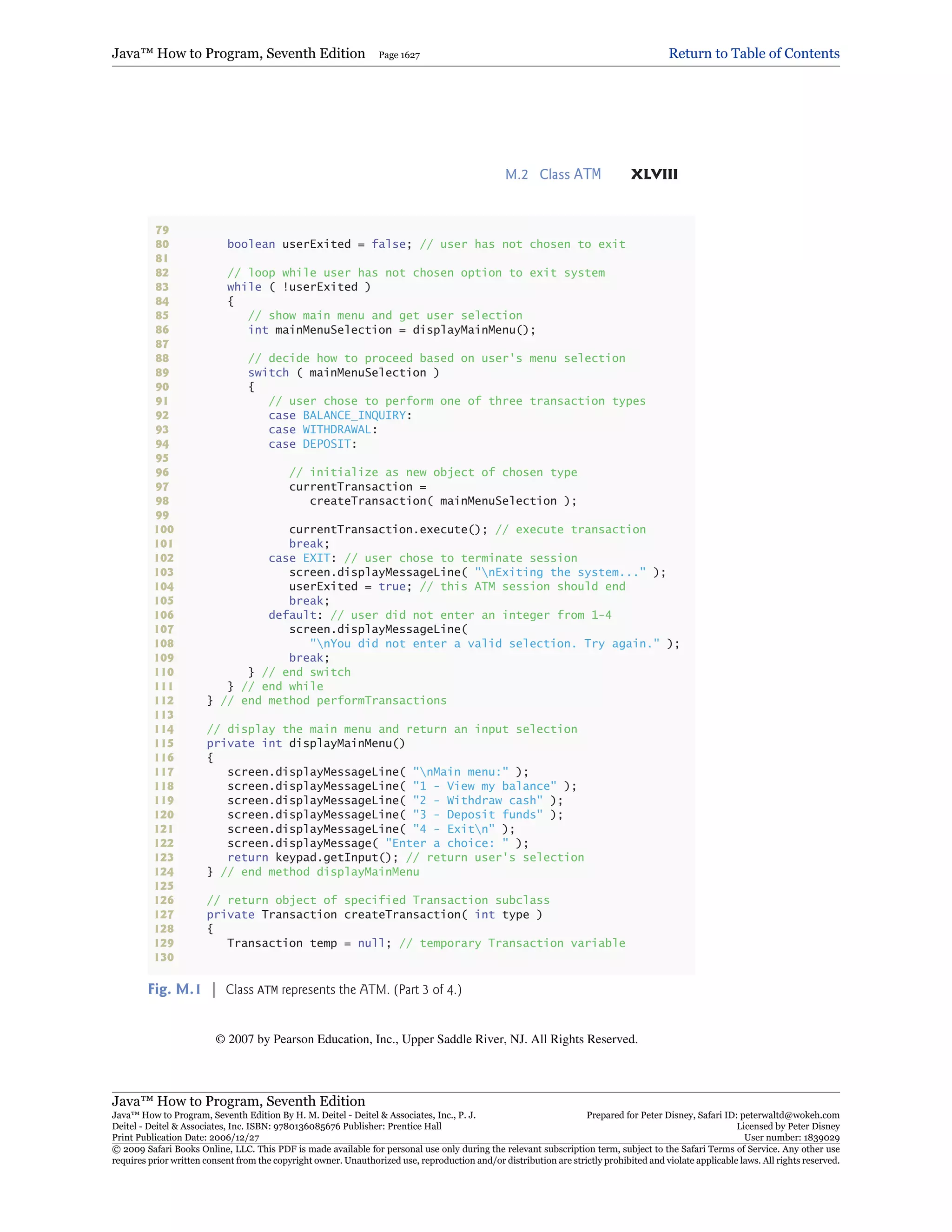Viewport: 952px width, 1232px height.
Task: Click the private int displayMainMenu() declaration
Action: click(305, 743)
